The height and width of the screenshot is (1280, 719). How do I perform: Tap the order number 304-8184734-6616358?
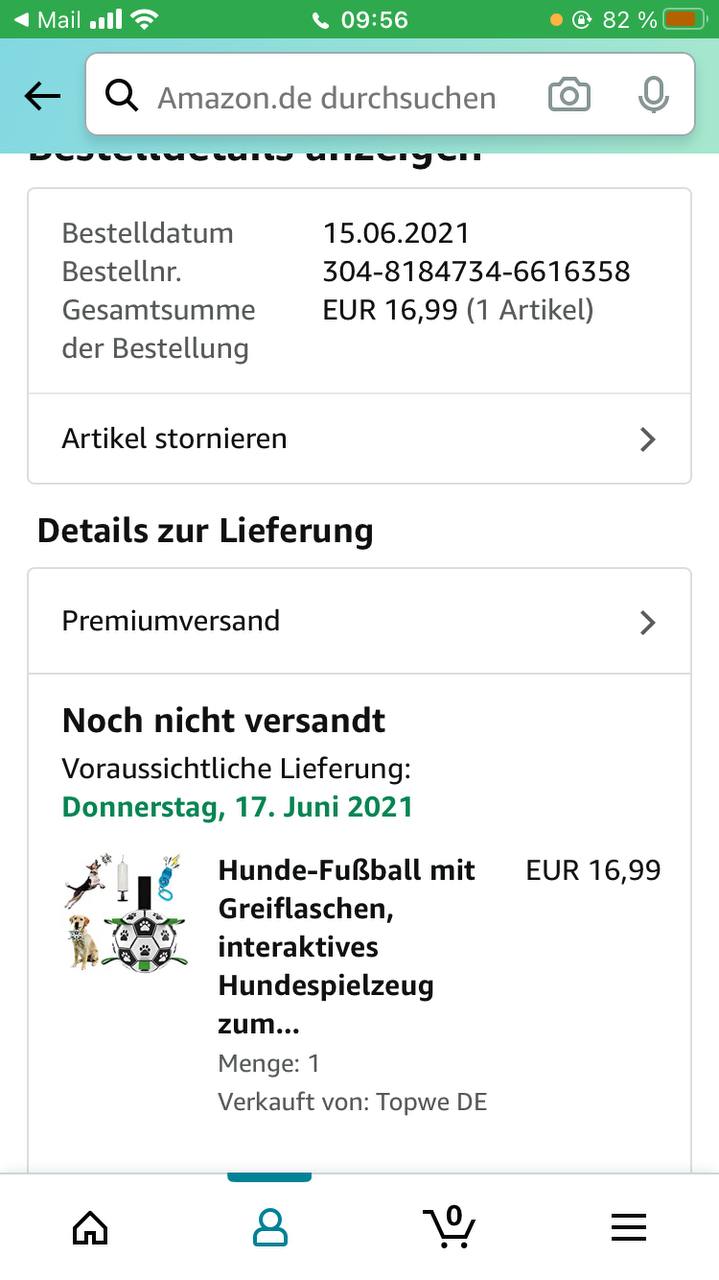click(476, 271)
